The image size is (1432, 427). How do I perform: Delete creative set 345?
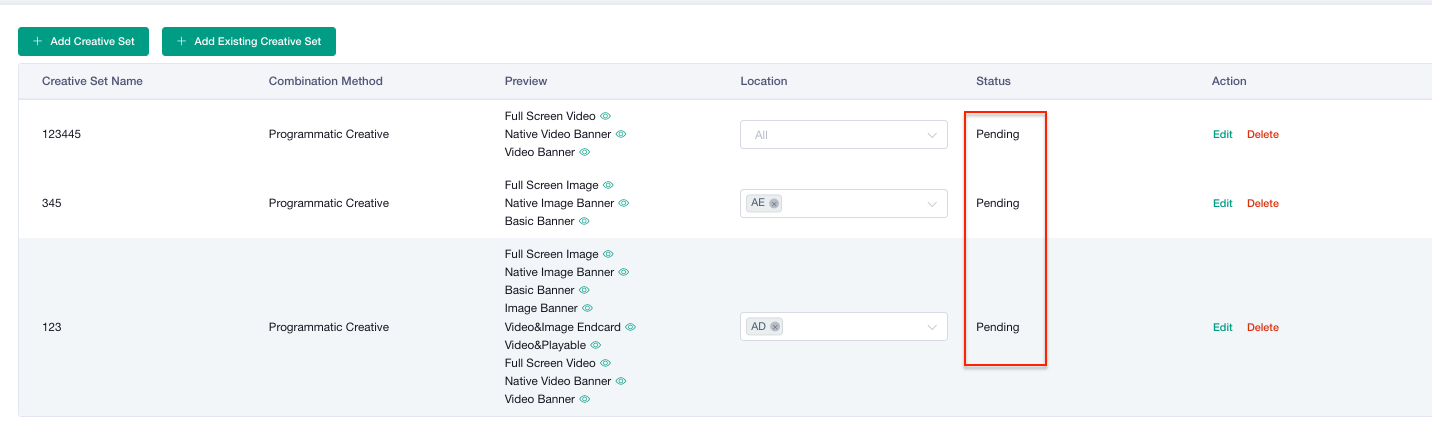click(x=1262, y=203)
